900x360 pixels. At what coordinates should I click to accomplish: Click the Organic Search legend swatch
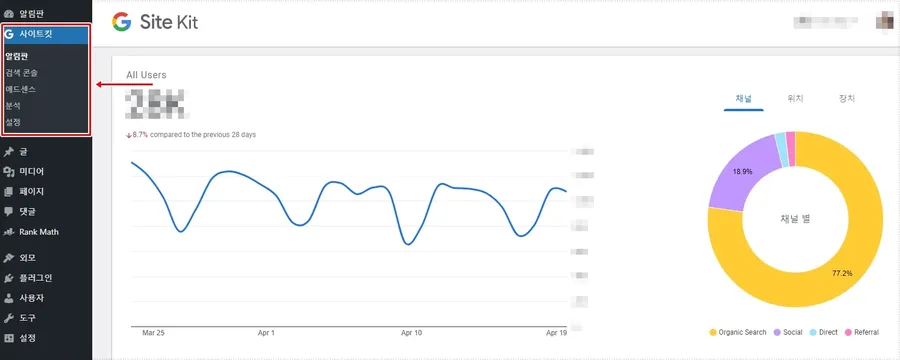point(713,332)
